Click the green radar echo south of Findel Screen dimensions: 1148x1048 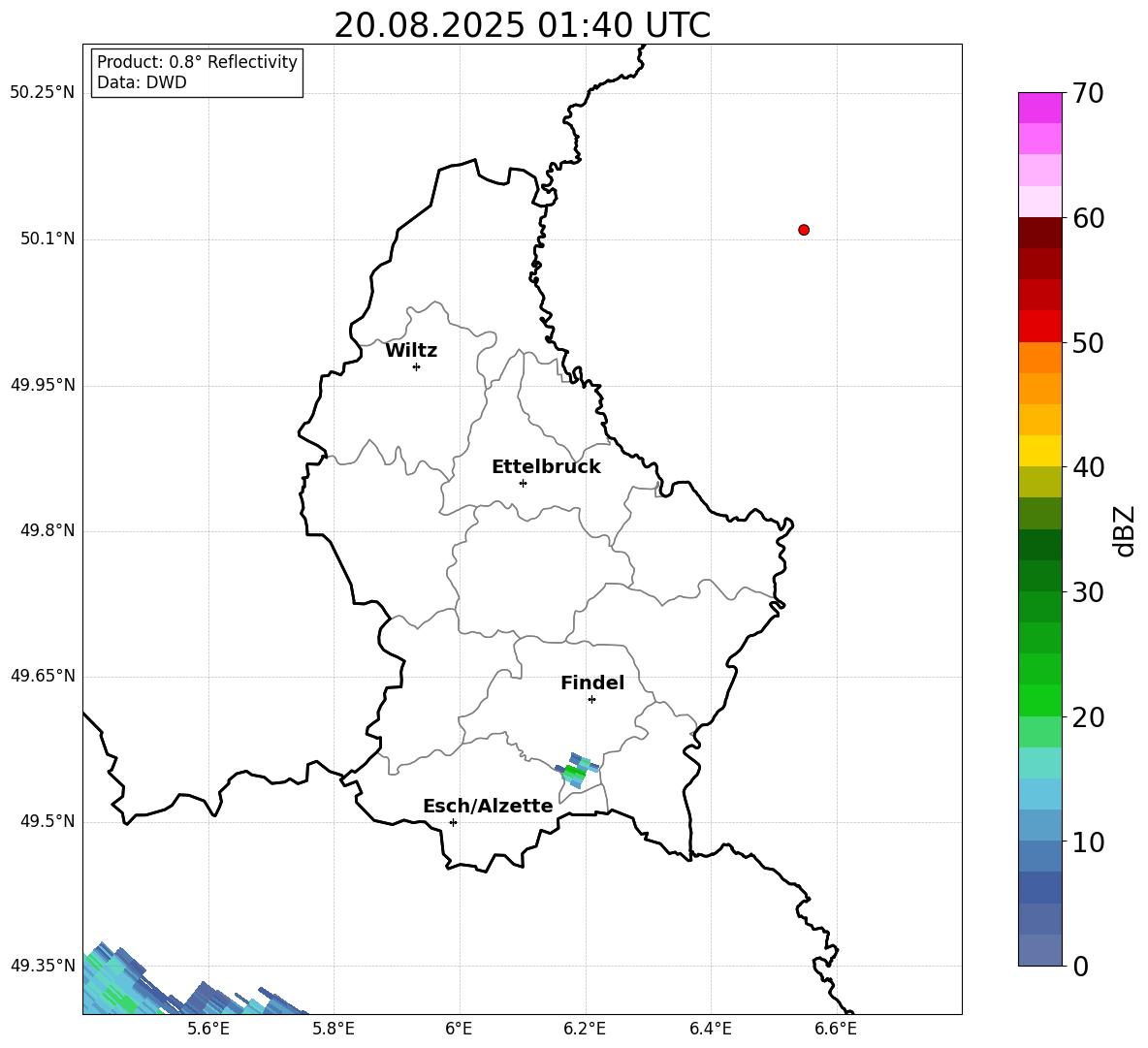(576, 771)
